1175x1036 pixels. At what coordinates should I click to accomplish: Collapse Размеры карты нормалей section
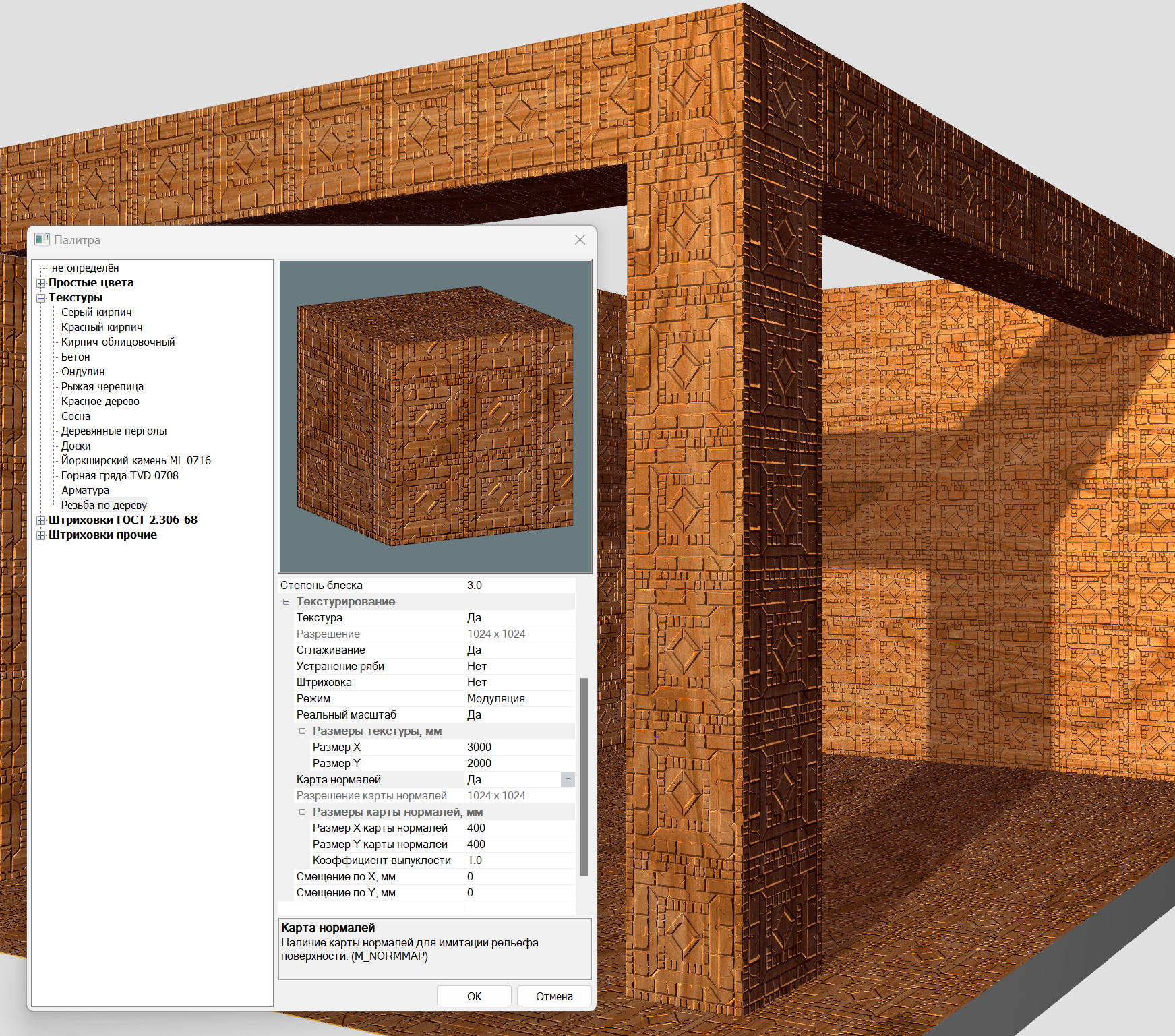point(302,812)
